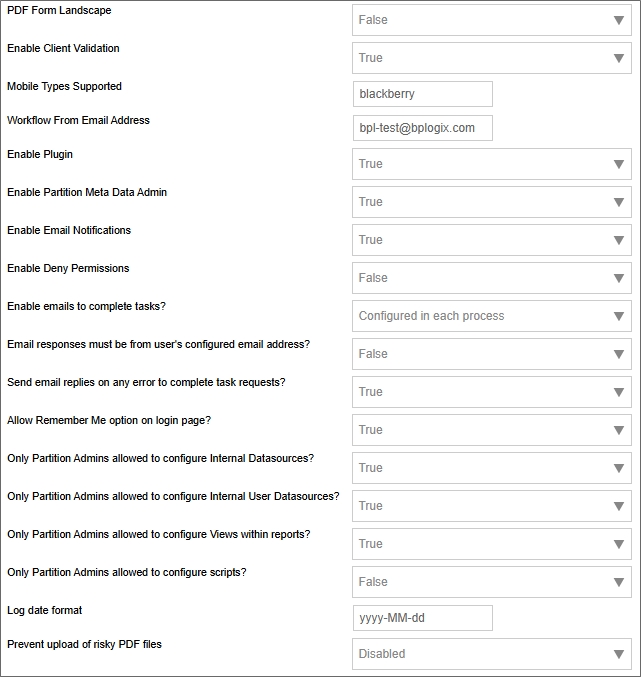Open the Prevent upload of risky PDF dropdown

click(x=491, y=654)
